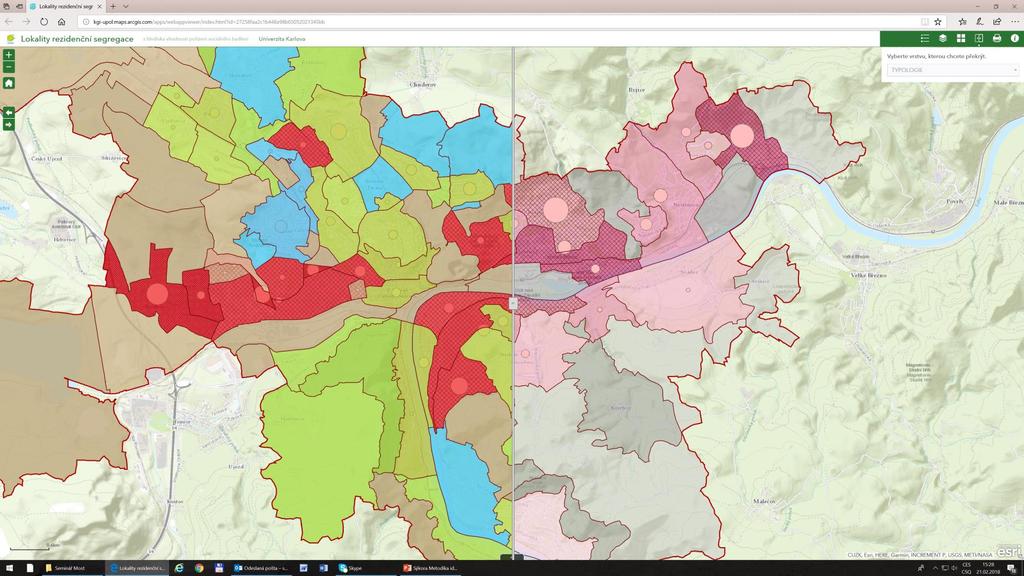Open the Print widget
This screenshot has width=1024, height=576.
point(997,39)
